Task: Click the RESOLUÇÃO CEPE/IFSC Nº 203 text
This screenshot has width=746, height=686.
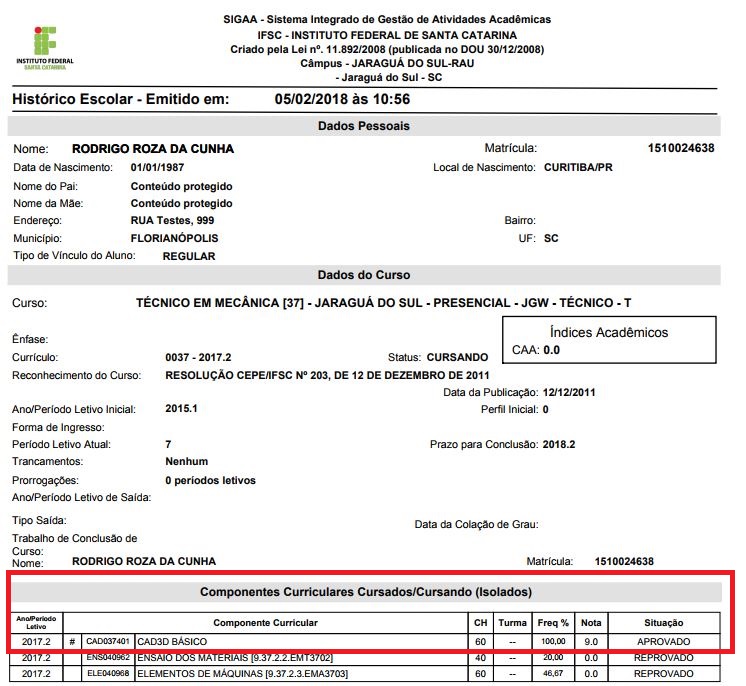Action: click(x=327, y=376)
